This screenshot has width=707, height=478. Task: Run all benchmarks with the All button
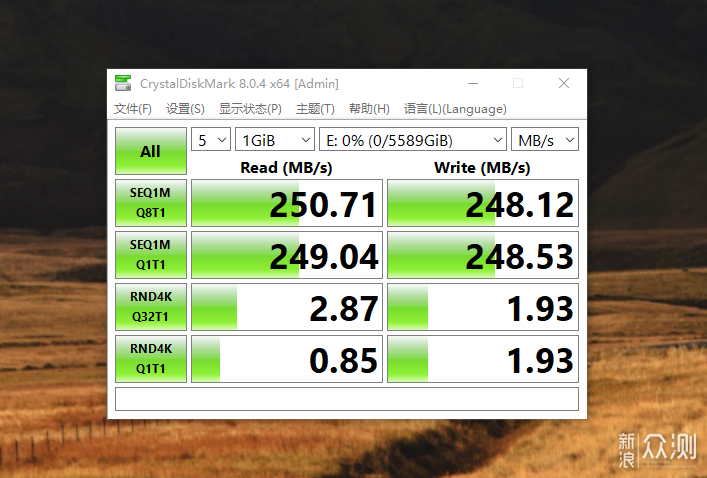[x=151, y=151]
